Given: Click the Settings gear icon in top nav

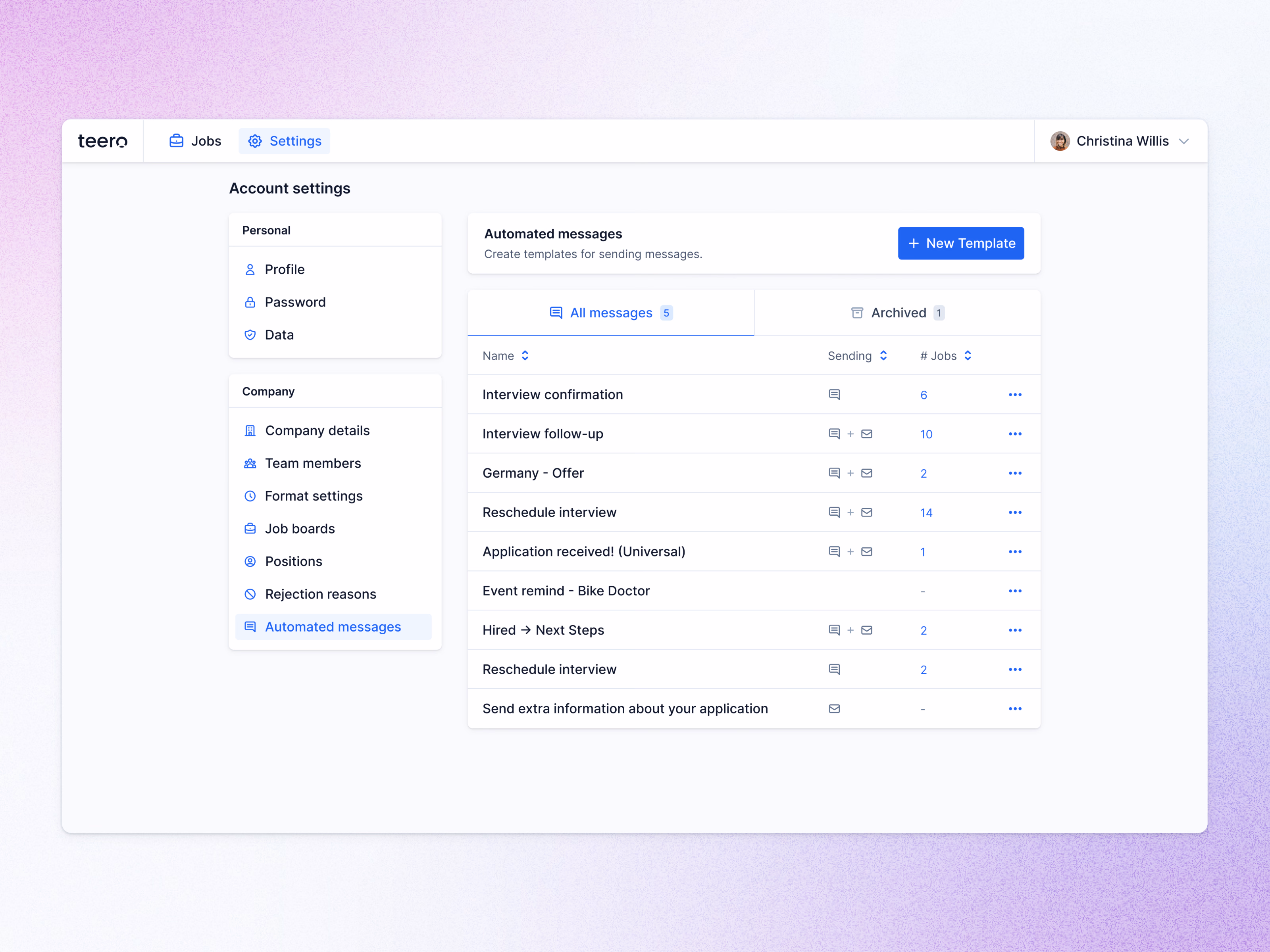Looking at the screenshot, I should (x=255, y=141).
